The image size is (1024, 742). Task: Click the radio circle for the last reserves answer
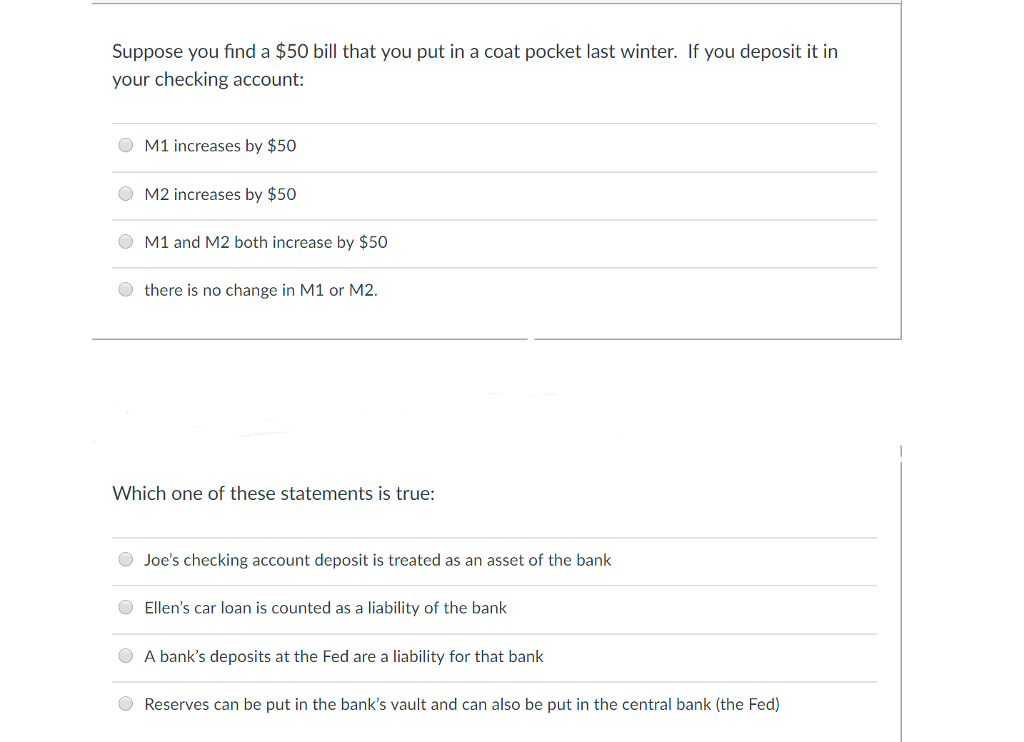(x=125, y=703)
